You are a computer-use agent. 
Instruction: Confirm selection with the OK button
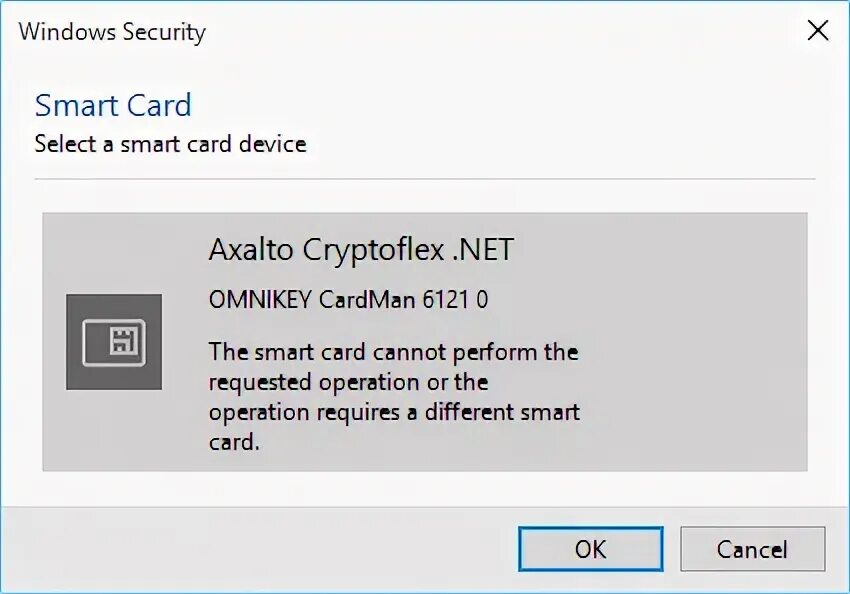pos(590,549)
